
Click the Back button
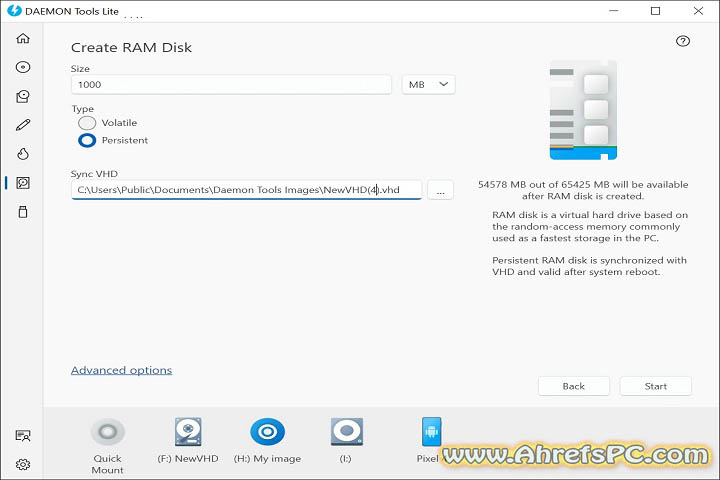[x=574, y=386]
